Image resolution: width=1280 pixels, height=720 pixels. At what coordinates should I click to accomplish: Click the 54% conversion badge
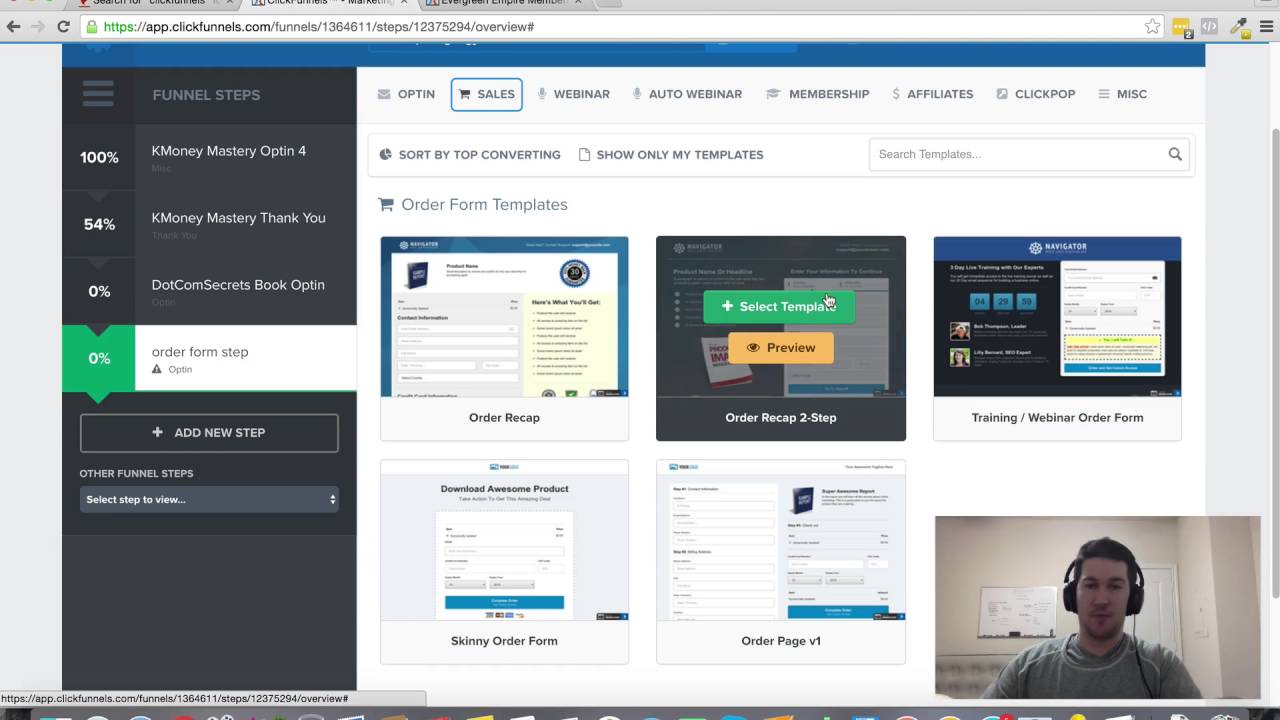(x=99, y=224)
